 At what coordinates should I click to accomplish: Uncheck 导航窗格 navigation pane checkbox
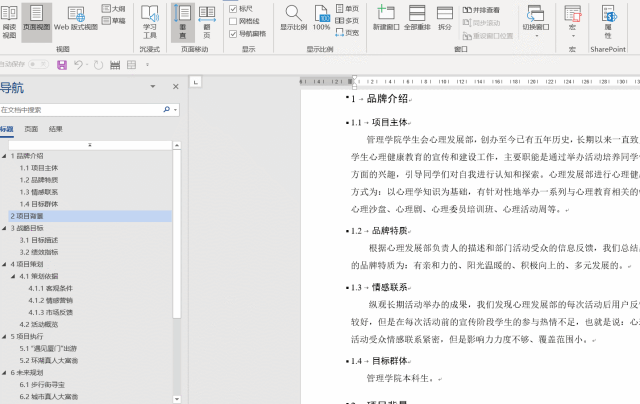(x=233, y=34)
